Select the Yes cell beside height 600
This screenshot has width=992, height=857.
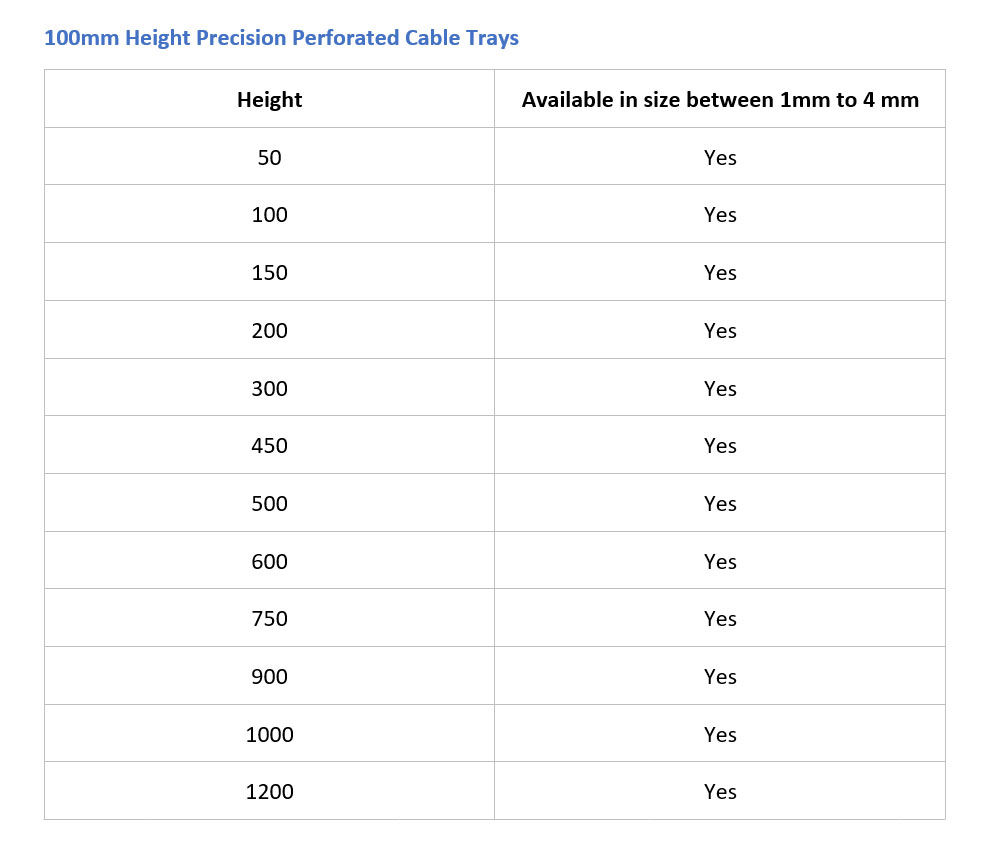click(x=720, y=561)
